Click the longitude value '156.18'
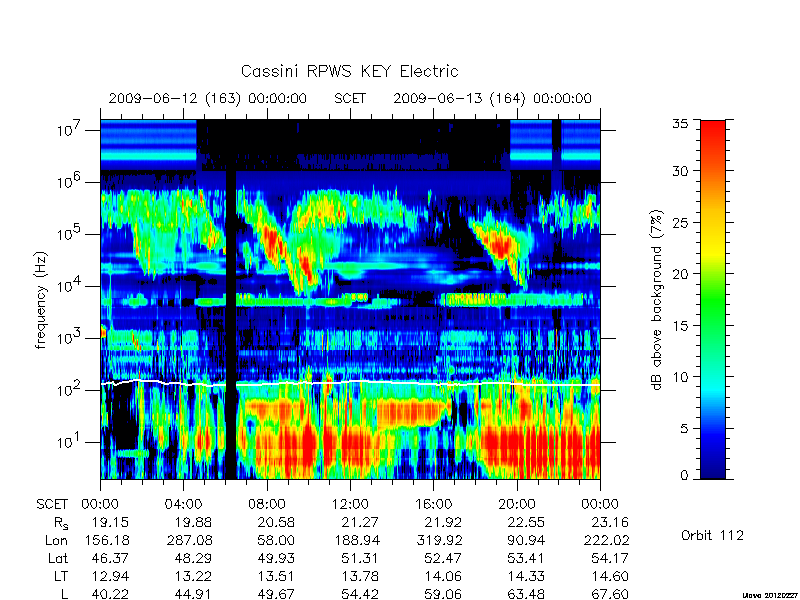Viewport: 800px width, 600px height. (x=106, y=540)
